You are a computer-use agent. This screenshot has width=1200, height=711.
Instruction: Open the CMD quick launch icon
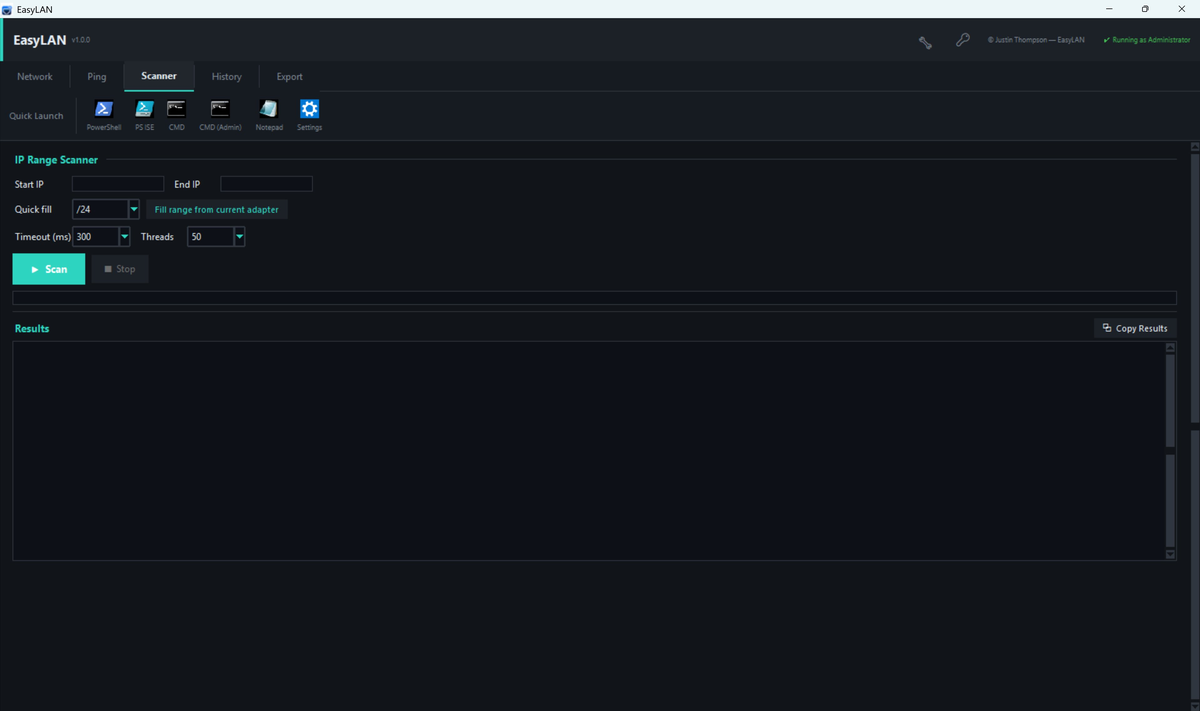tap(176, 109)
